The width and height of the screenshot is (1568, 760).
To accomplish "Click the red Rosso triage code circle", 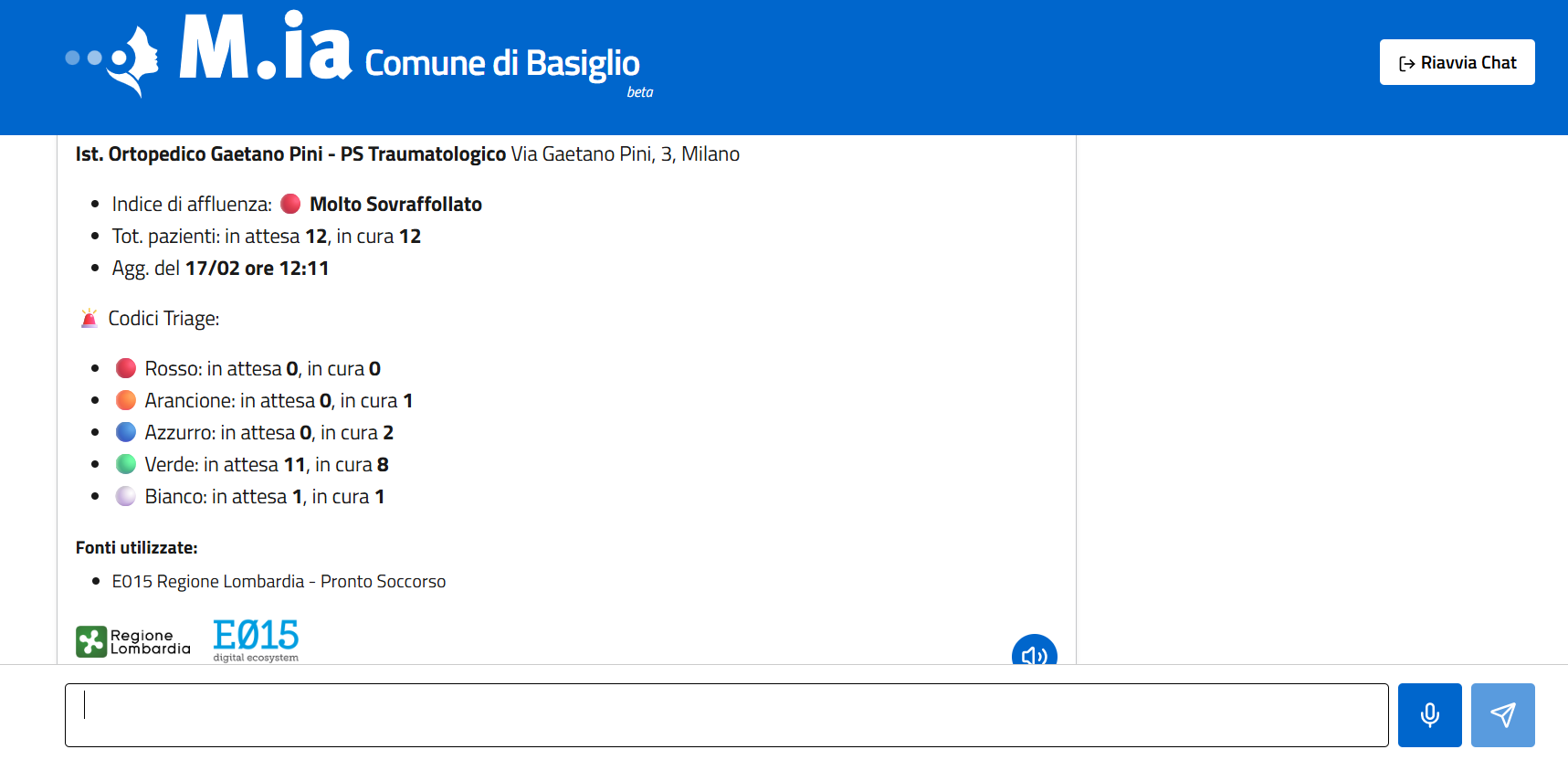I will 126,368.
